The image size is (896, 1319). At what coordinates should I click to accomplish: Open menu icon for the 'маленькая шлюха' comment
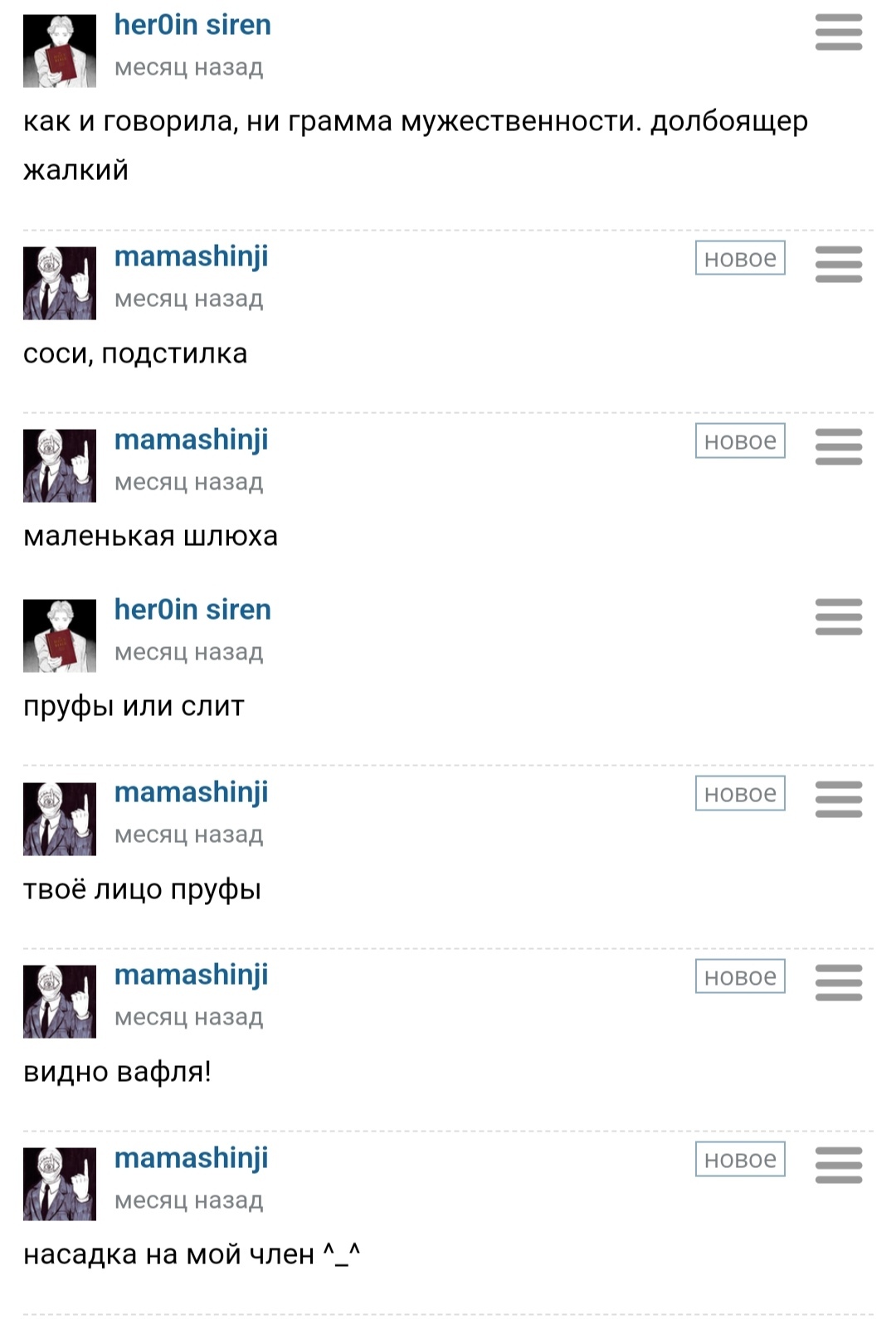point(839,446)
